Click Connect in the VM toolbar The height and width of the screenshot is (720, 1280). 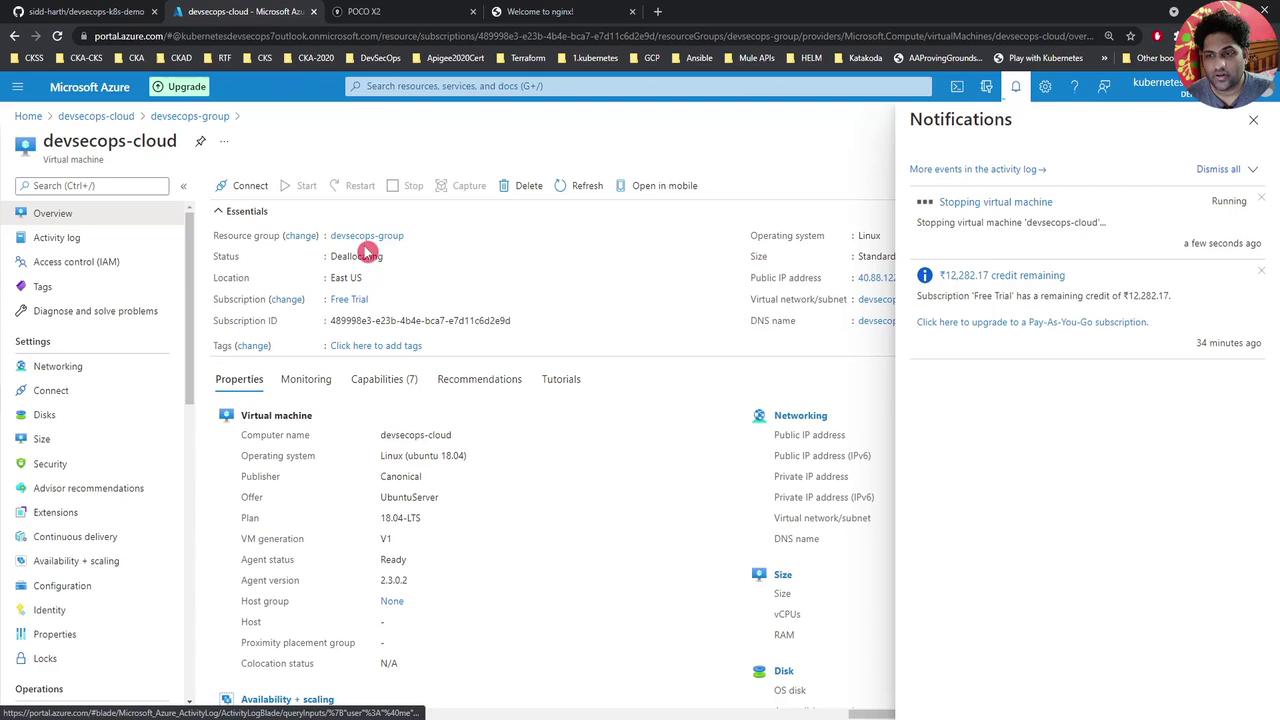[x=241, y=186]
